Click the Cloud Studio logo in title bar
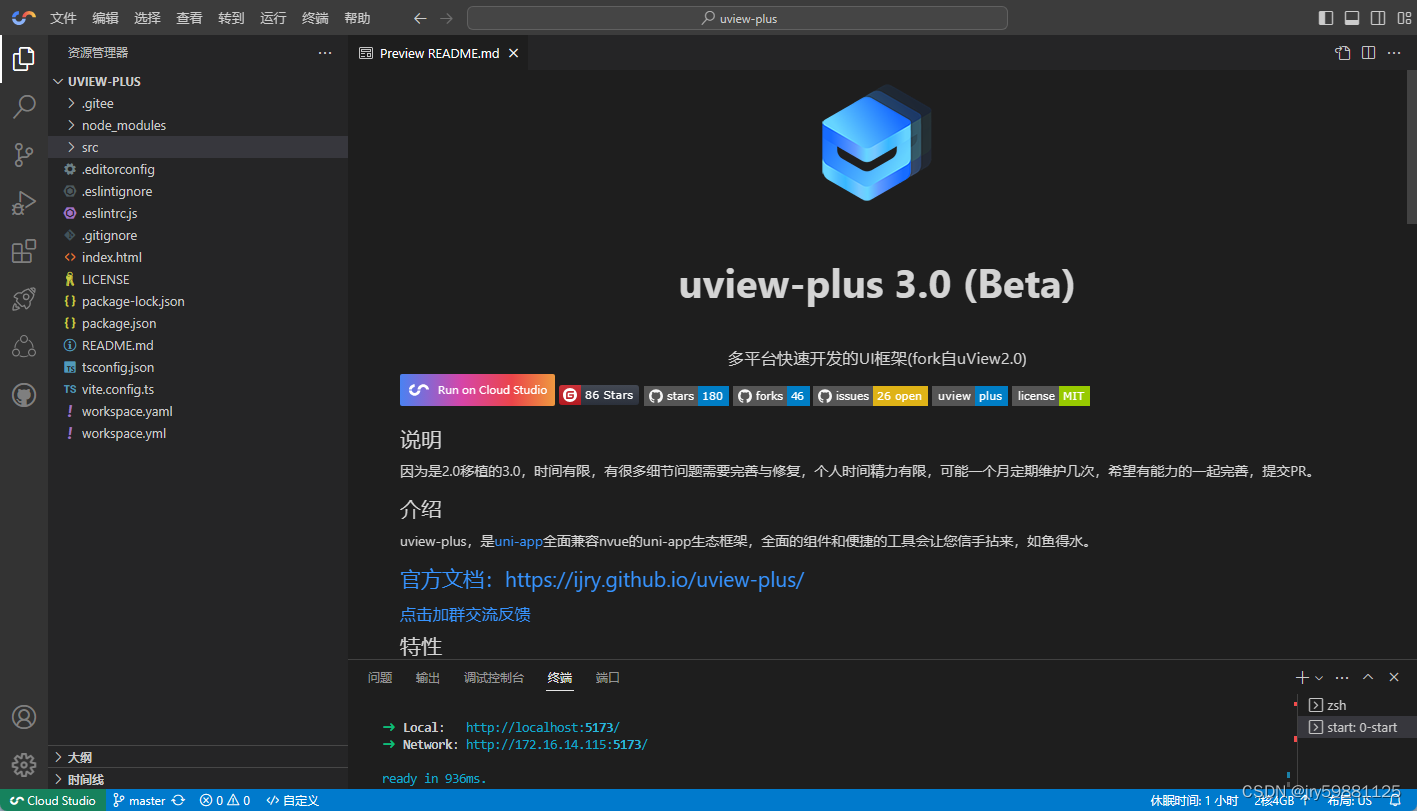This screenshot has width=1417, height=811. point(24,18)
